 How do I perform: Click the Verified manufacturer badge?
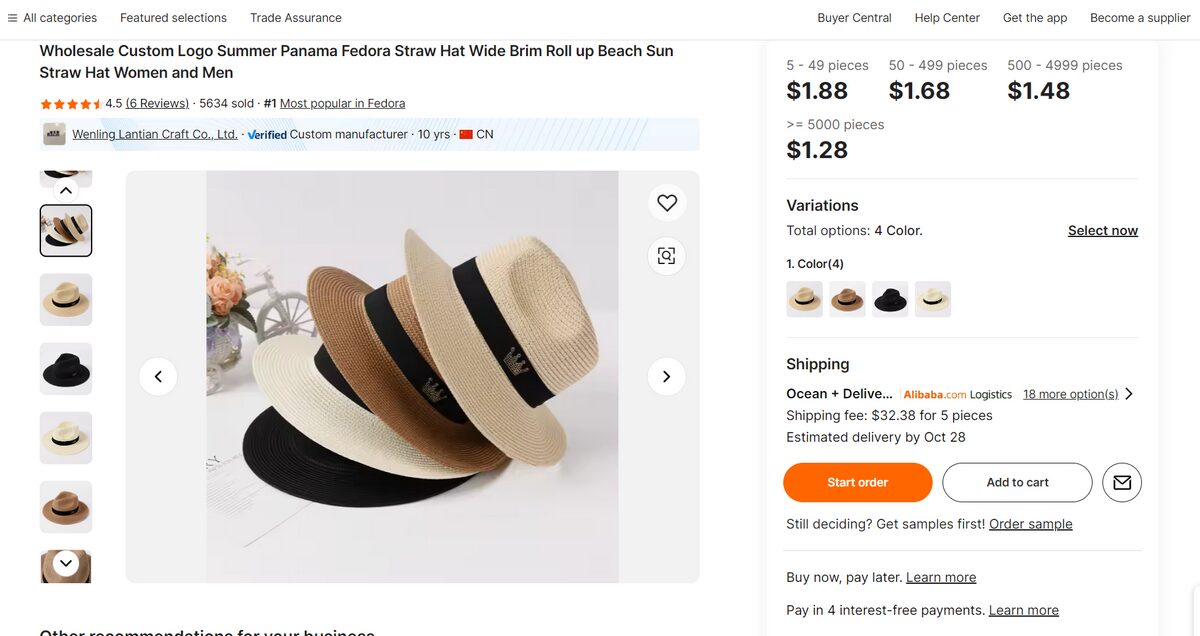(267, 133)
